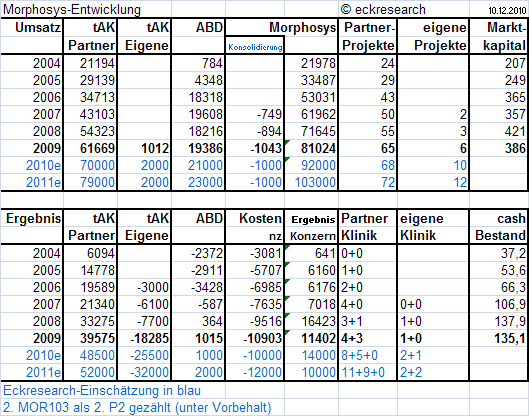
Task: Select note 'Eckresearch-Einschätzung in blau'
Action: click(x=102, y=391)
